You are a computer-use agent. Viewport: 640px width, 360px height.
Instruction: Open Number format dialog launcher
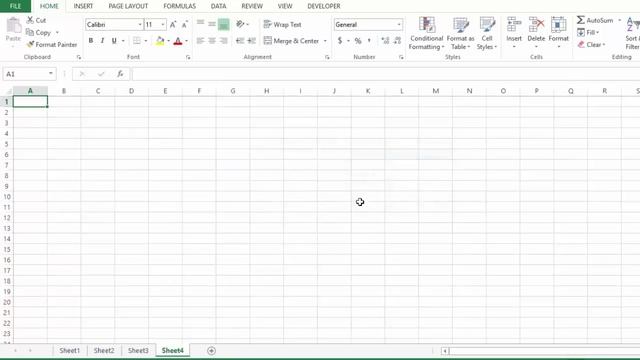pyautogui.click(x=401, y=57)
